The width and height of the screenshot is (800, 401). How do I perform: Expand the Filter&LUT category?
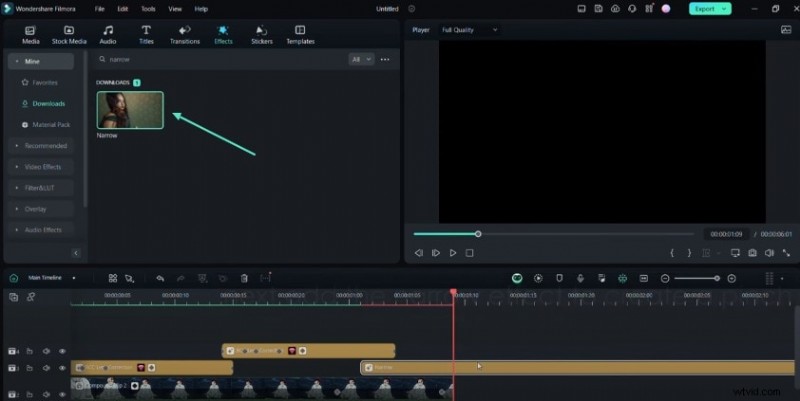tap(41, 188)
